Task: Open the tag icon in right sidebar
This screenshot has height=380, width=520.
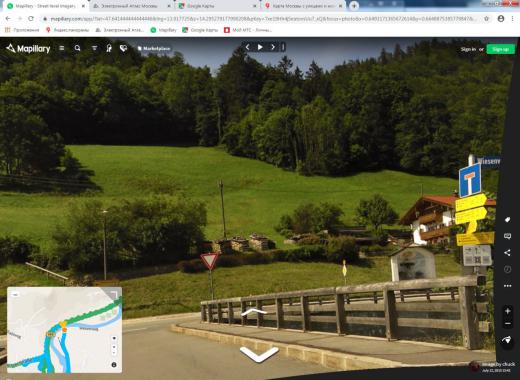Action: [x=507, y=220]
